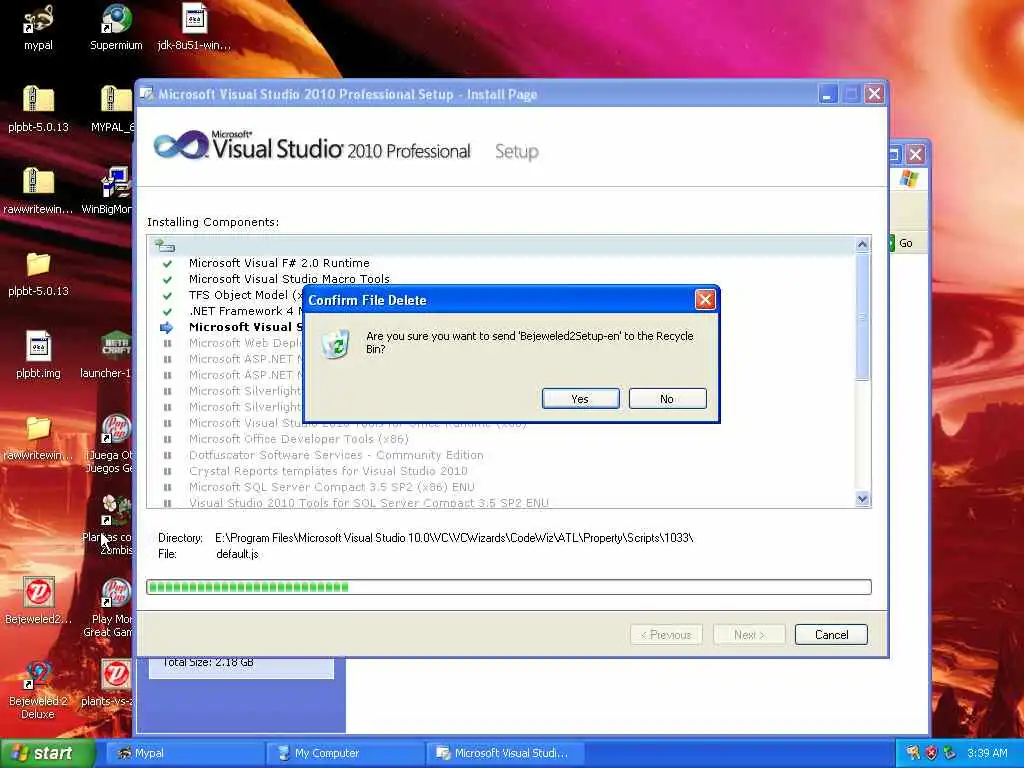
Task: Open the mypal desktop icon
Action: tap(38, 28)
